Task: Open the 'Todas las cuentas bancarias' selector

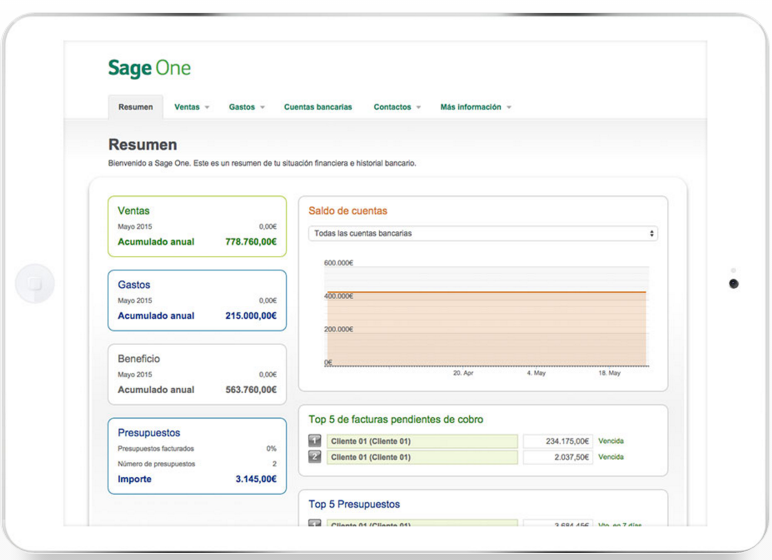Action: [x=483, y=233]
